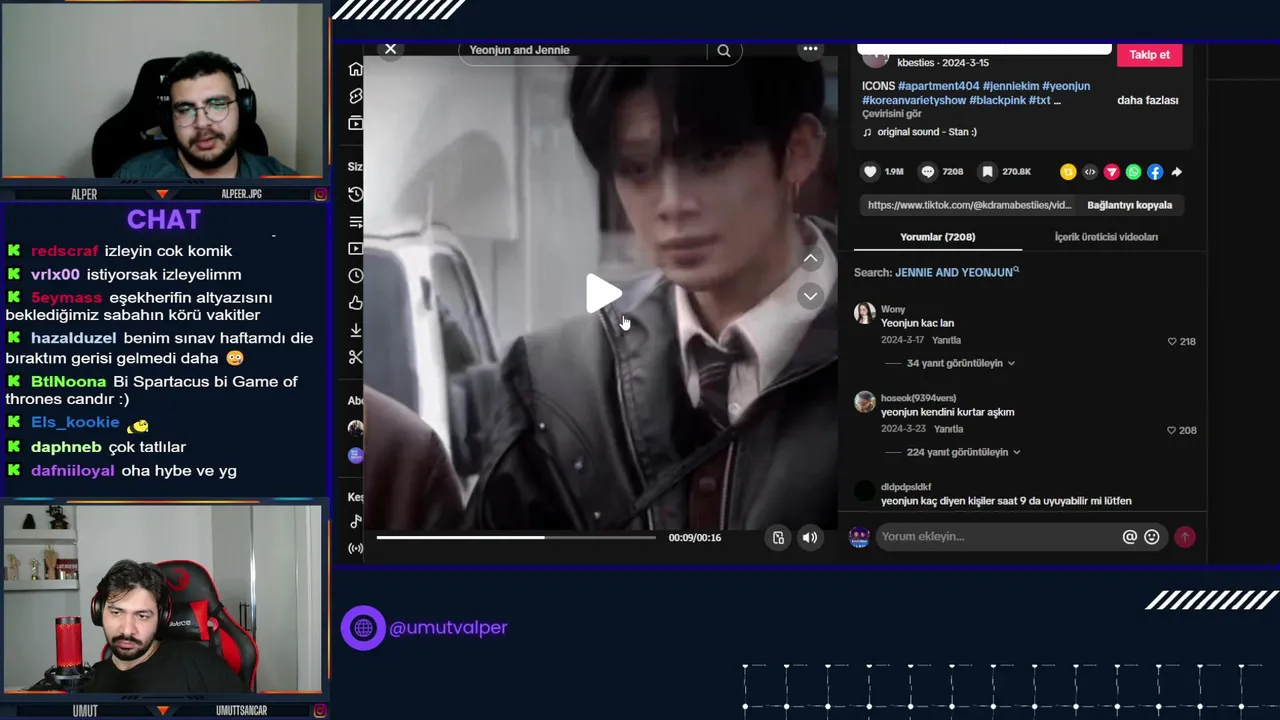Like the video with the heart icon
This screenshot has height=720, width=1280.
click(870, 172)
